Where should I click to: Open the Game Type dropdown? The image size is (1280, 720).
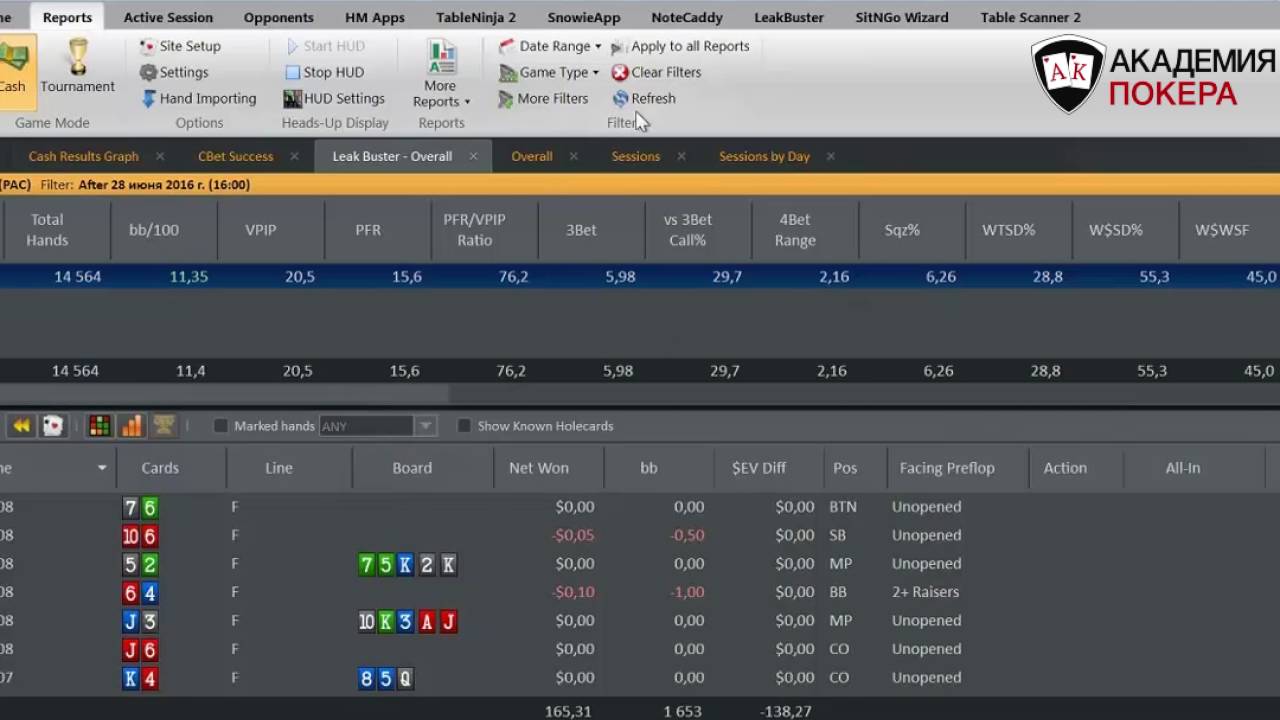click(549, 72)
